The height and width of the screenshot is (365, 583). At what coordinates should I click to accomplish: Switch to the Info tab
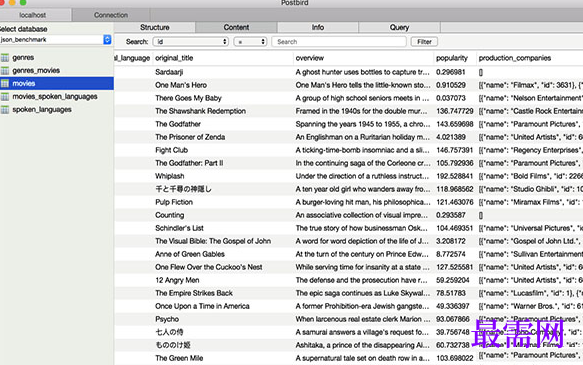click(318, 27)
